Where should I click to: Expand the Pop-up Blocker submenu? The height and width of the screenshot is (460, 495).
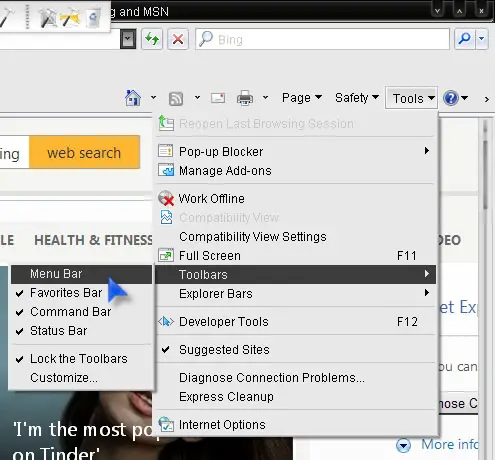(295, 151)
